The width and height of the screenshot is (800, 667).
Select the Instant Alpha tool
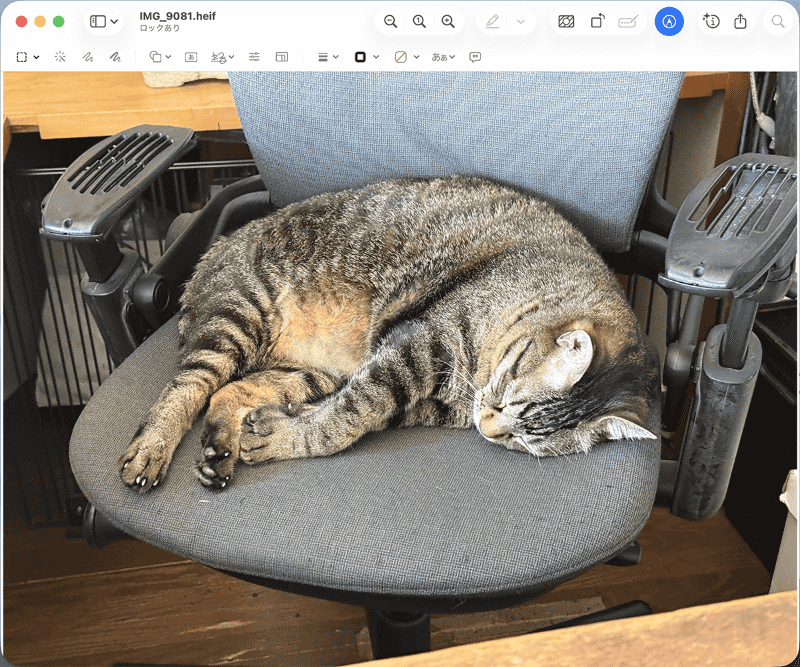(x=60, y=57)
